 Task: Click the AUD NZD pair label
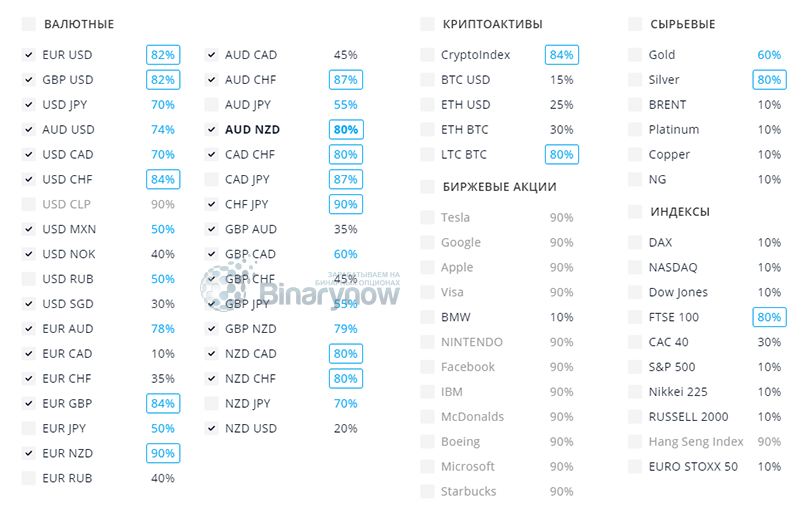click(x=252, y=130)
